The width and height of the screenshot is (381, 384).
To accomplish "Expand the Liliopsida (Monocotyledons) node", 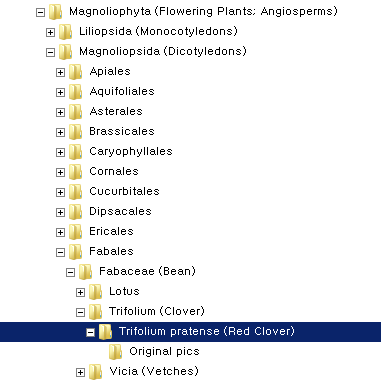I will coord(50,32).
